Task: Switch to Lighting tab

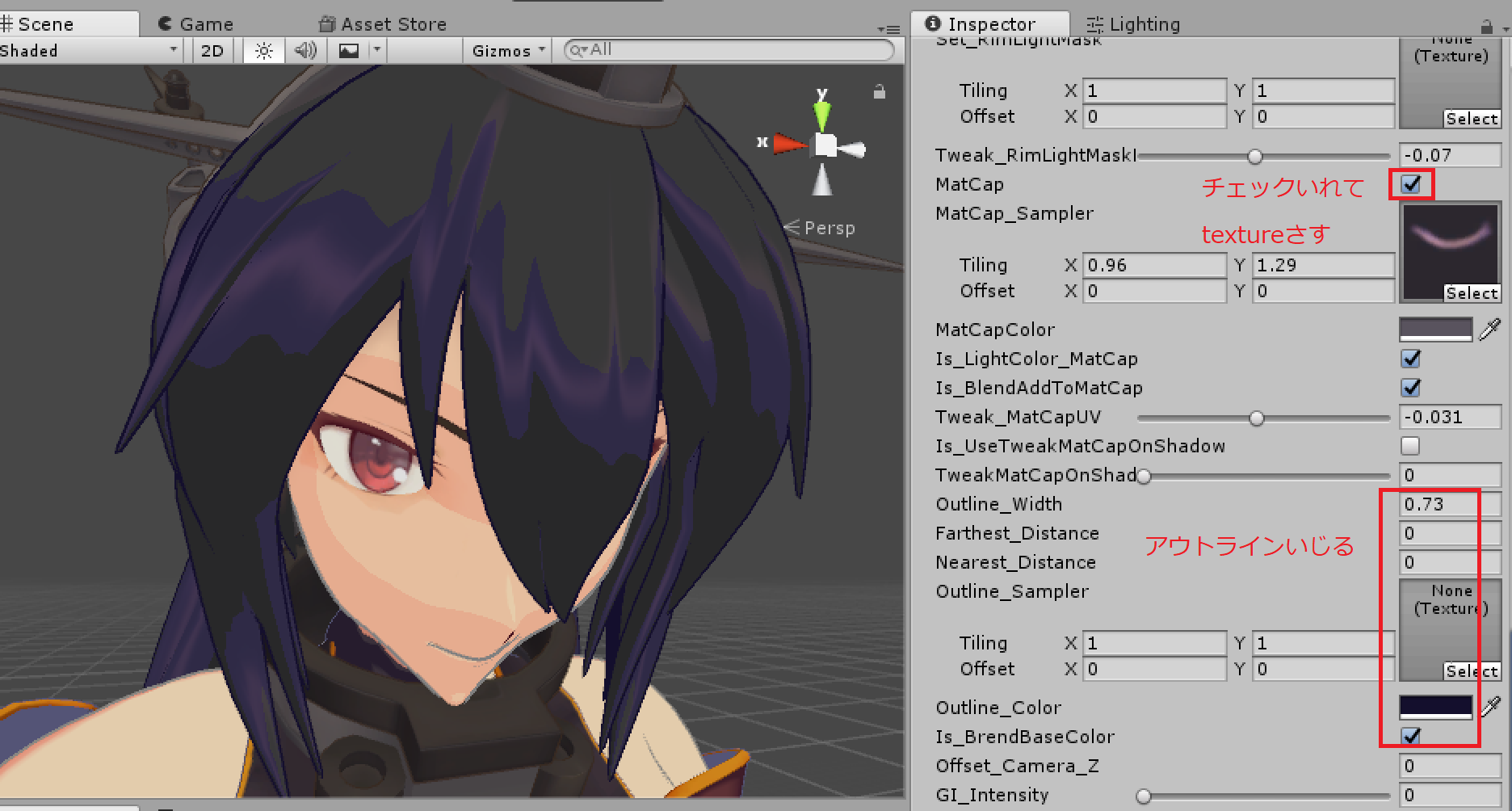Action: [1133, 24]
